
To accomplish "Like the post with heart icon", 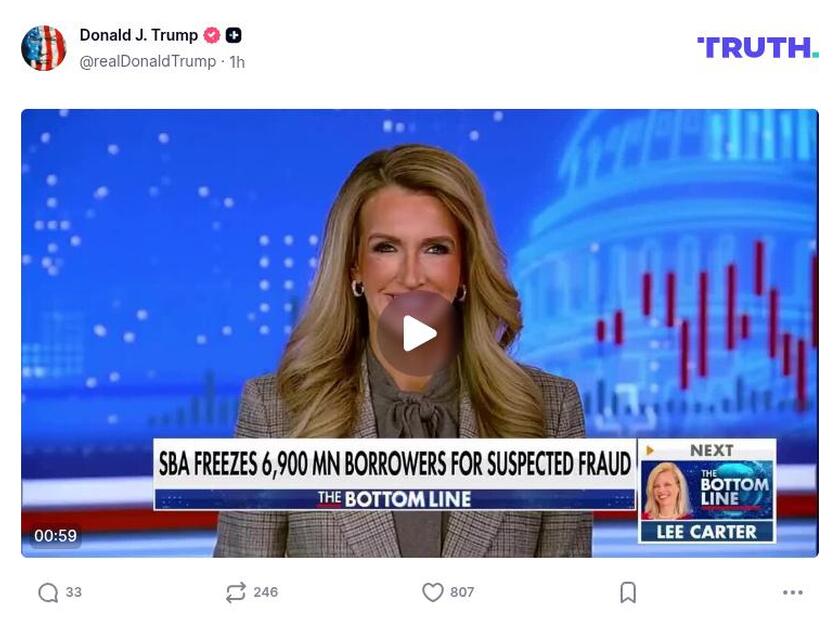I will tap(433, 592).
